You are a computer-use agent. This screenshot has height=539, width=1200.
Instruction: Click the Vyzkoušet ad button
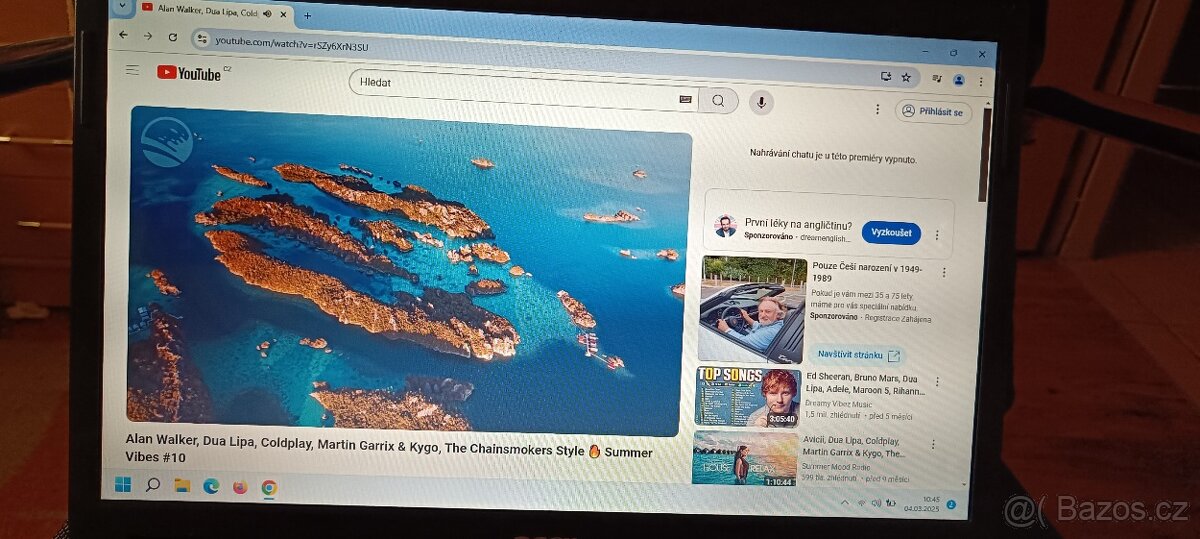point(891,233)
